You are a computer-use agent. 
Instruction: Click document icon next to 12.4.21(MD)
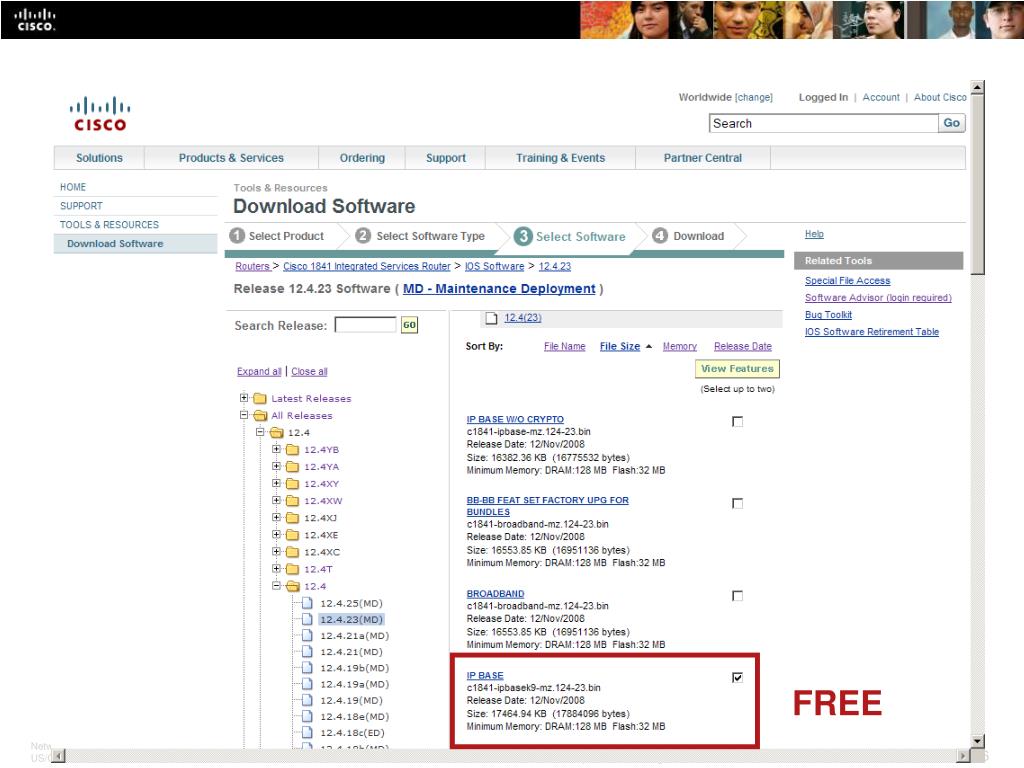click(307, 651)
